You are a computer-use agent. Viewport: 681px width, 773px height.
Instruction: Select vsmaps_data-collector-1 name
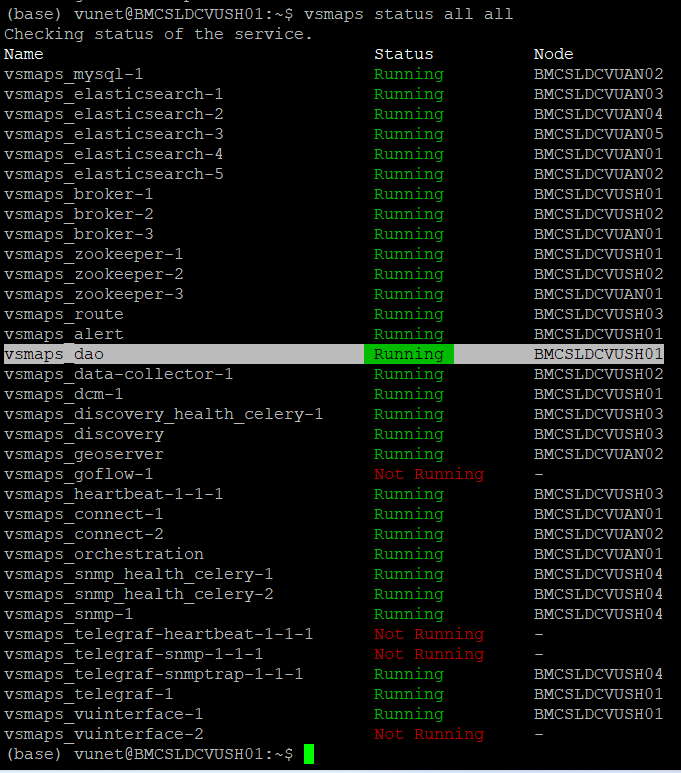(118, 374)
